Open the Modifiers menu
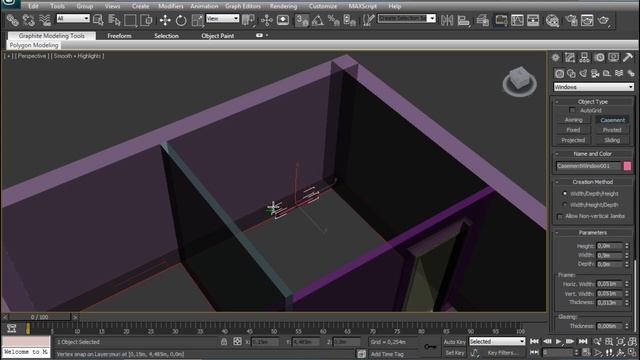This screenshot has height=360, width=640. coord(171,6)
